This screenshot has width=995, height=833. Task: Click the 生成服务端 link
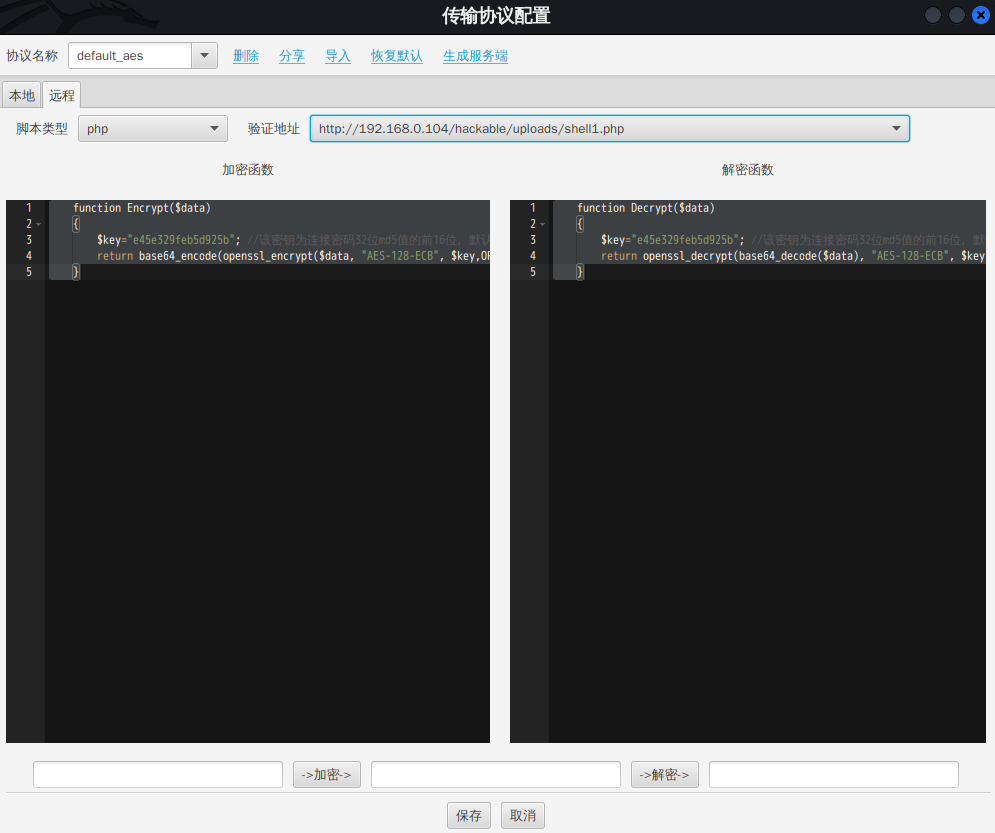475,56
